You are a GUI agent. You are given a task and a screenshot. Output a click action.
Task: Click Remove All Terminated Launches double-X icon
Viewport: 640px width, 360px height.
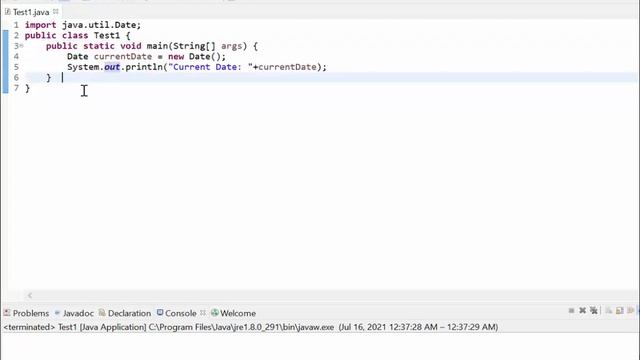pyautogui.click(x=594, y=311)
